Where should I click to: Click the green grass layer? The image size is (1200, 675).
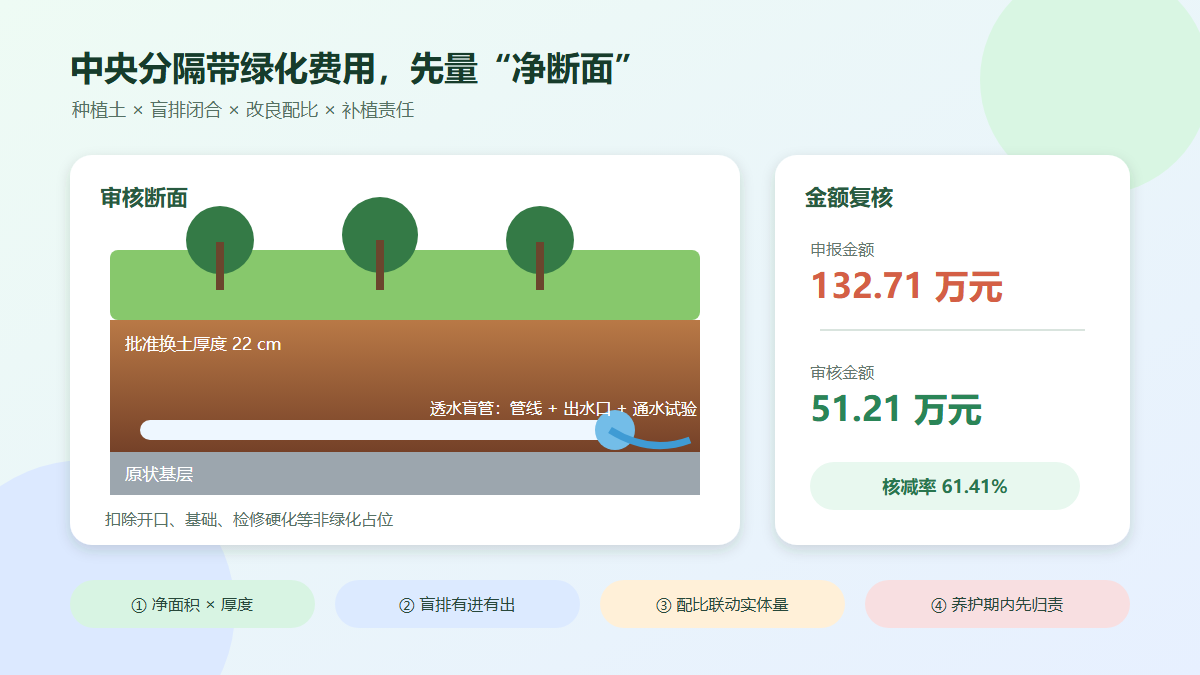[405, 285]
